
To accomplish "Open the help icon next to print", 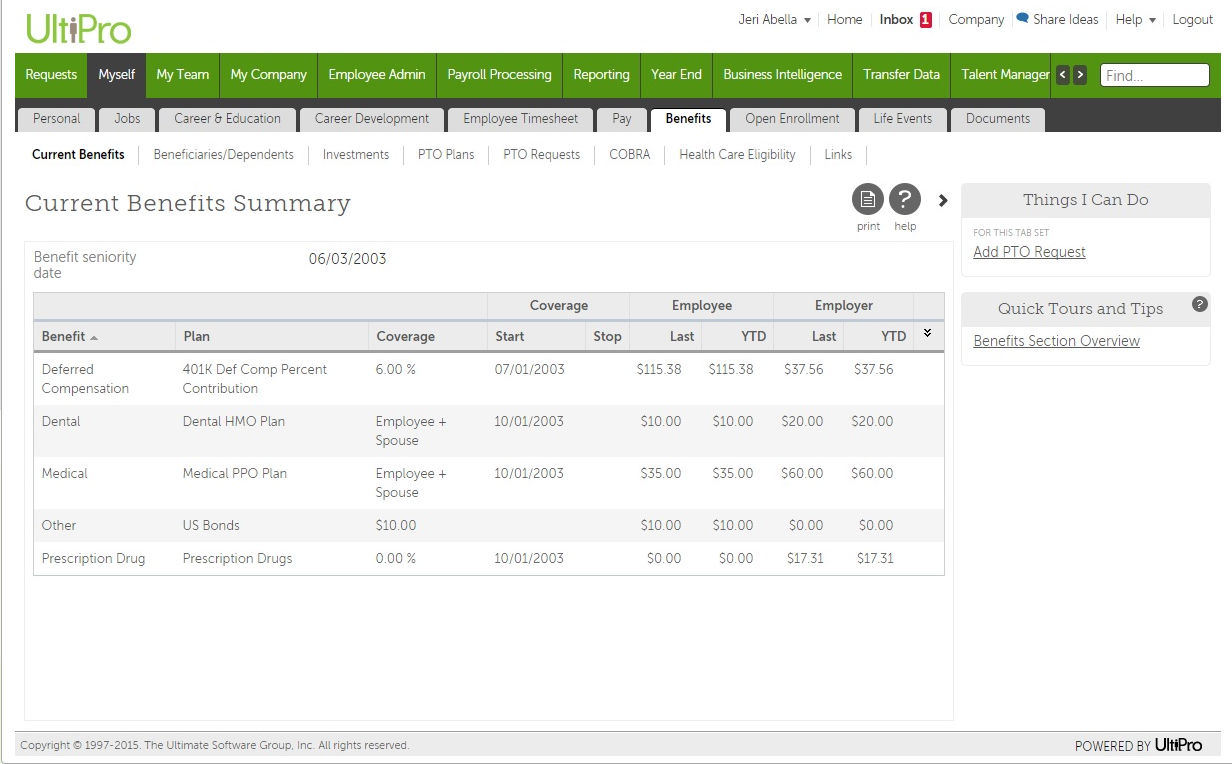I will [x=904, y=200].
